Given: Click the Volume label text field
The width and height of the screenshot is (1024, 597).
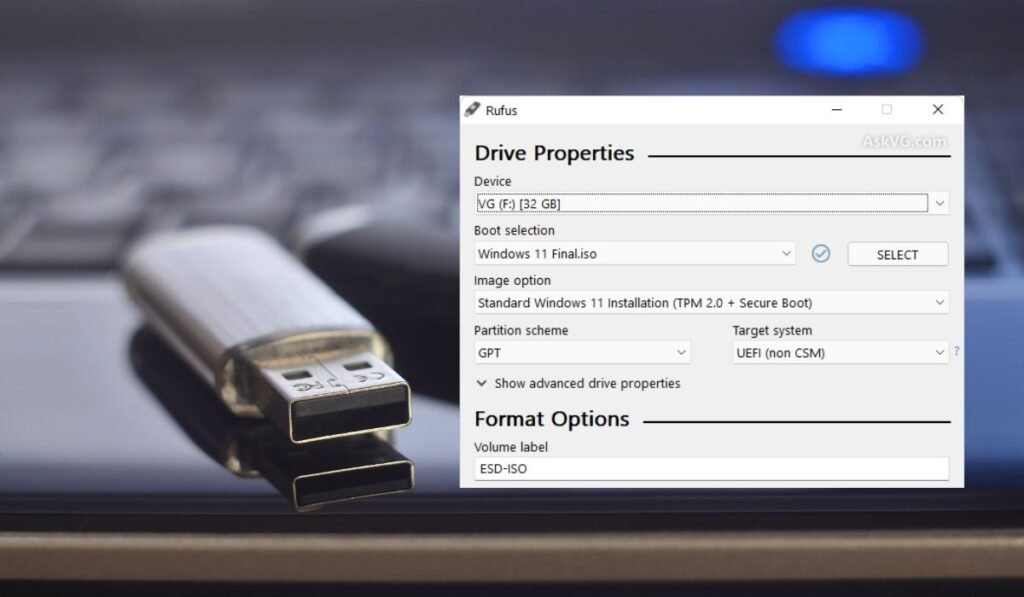Looking at the screenshot, I should click(x=711, y=469).
